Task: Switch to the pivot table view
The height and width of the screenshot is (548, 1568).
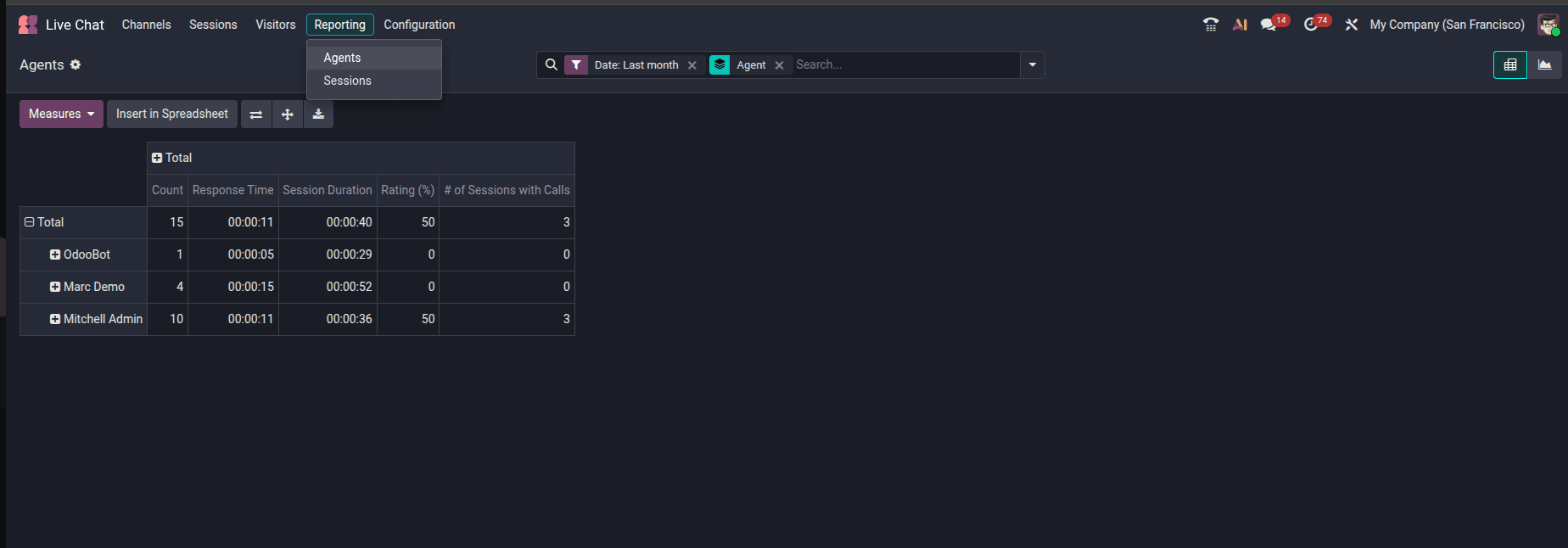Action: pyautogui.click(x=1510, y=64)
